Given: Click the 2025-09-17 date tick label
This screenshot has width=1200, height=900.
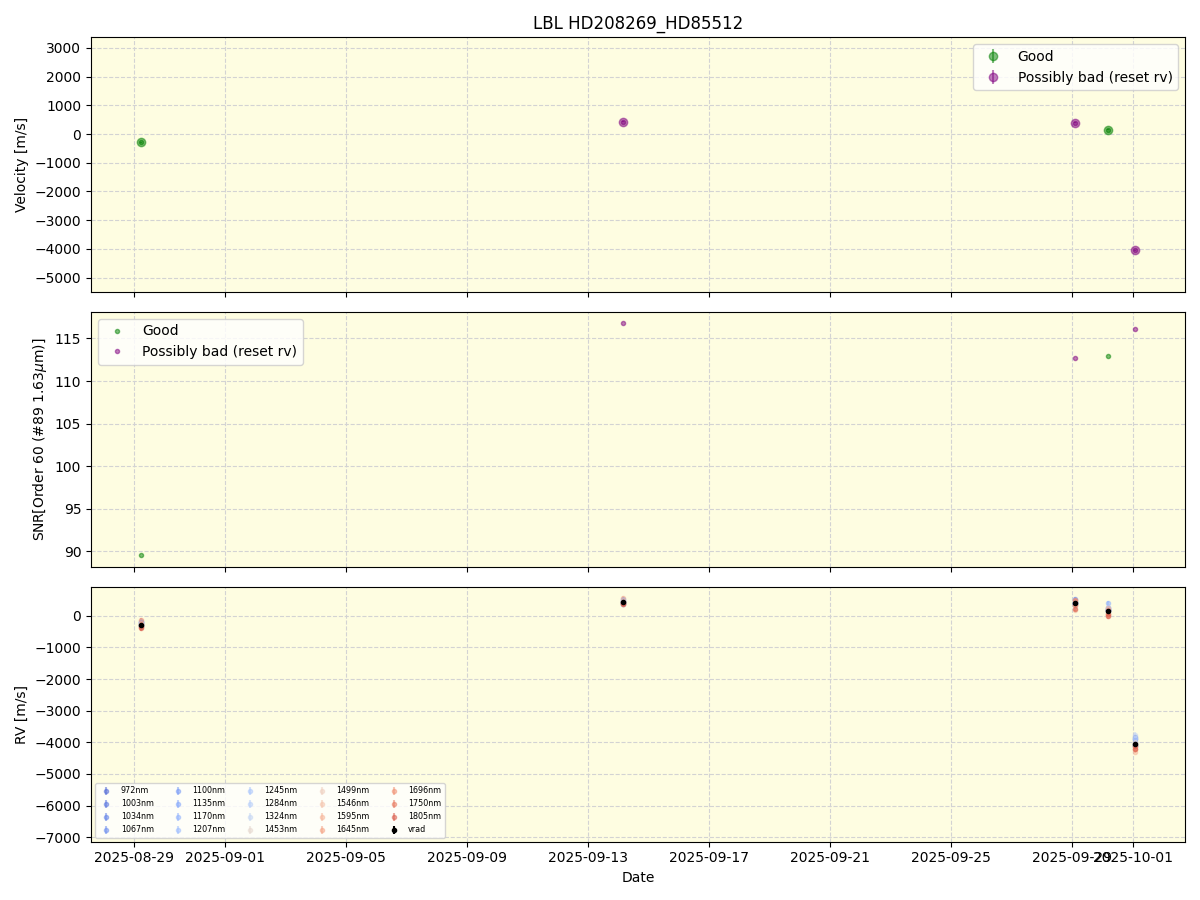Looking at the screenshot, I should [709, 857].
